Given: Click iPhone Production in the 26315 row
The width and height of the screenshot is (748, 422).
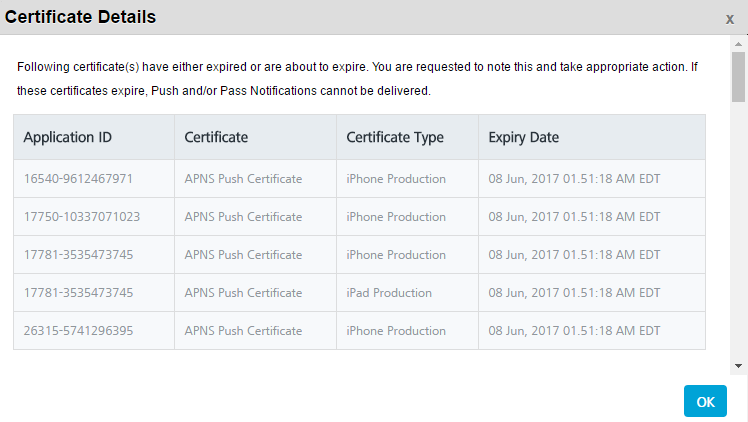Looking at the screenshot, I should (396, 330).
